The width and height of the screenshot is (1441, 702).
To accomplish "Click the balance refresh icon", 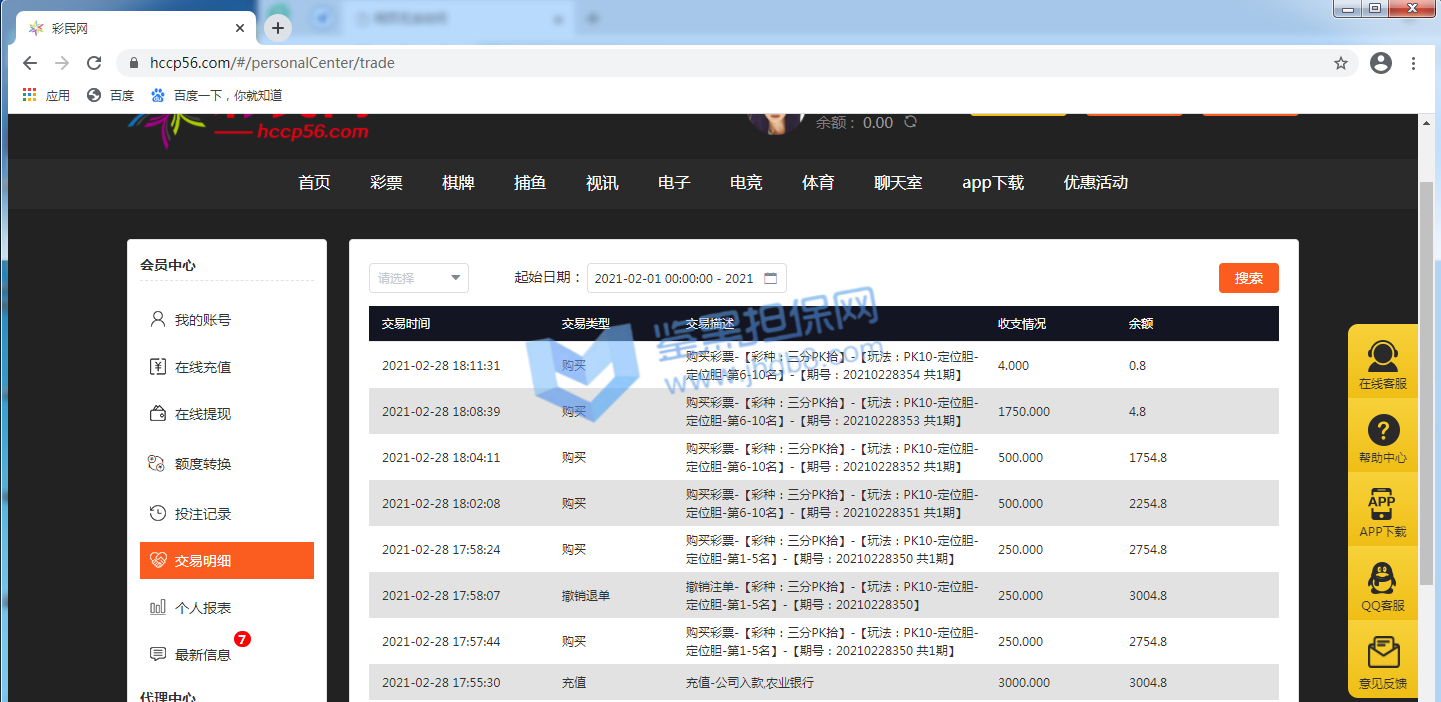I will pyautogui.click(x=910, y=122).
